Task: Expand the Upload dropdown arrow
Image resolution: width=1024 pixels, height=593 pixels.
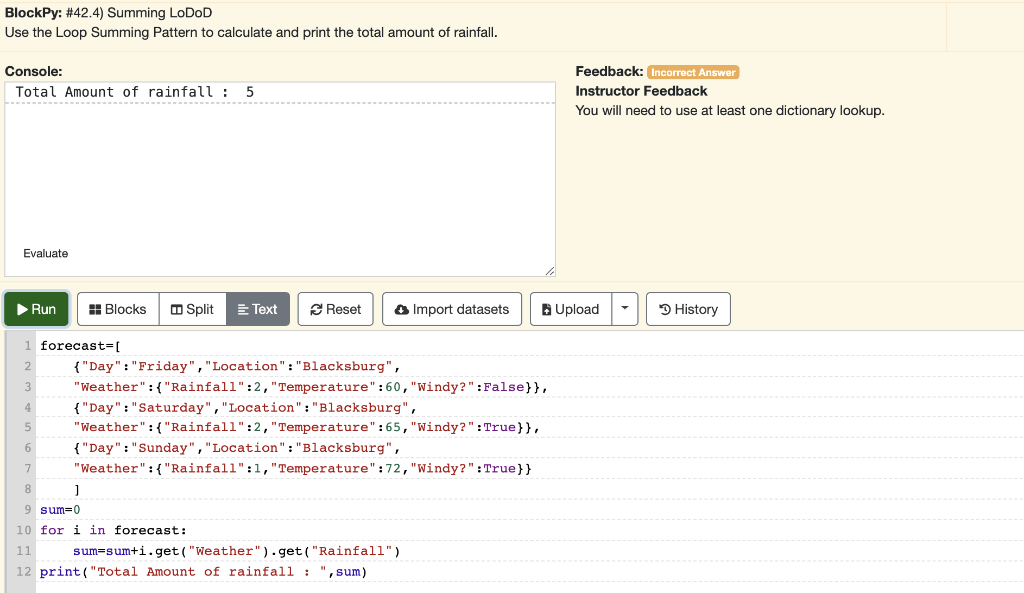Action: pos(625,309)
